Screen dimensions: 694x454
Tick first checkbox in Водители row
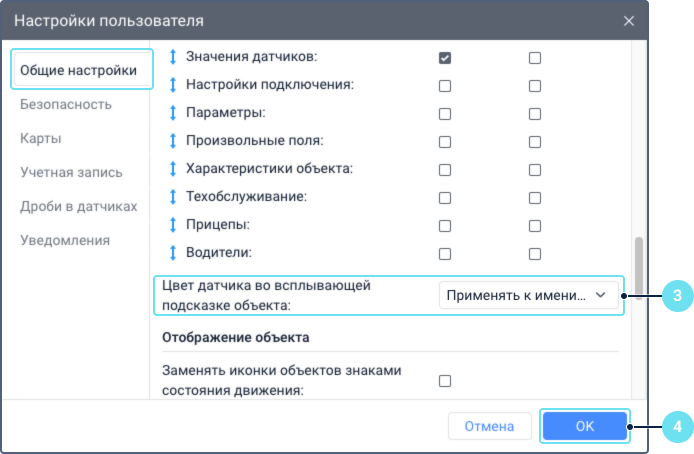(445, 253)
